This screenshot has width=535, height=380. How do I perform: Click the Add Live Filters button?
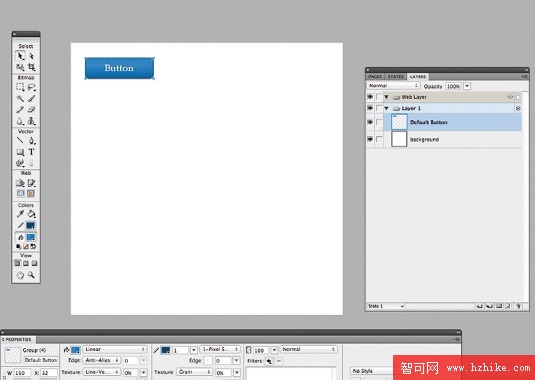(x=269, y=361)
